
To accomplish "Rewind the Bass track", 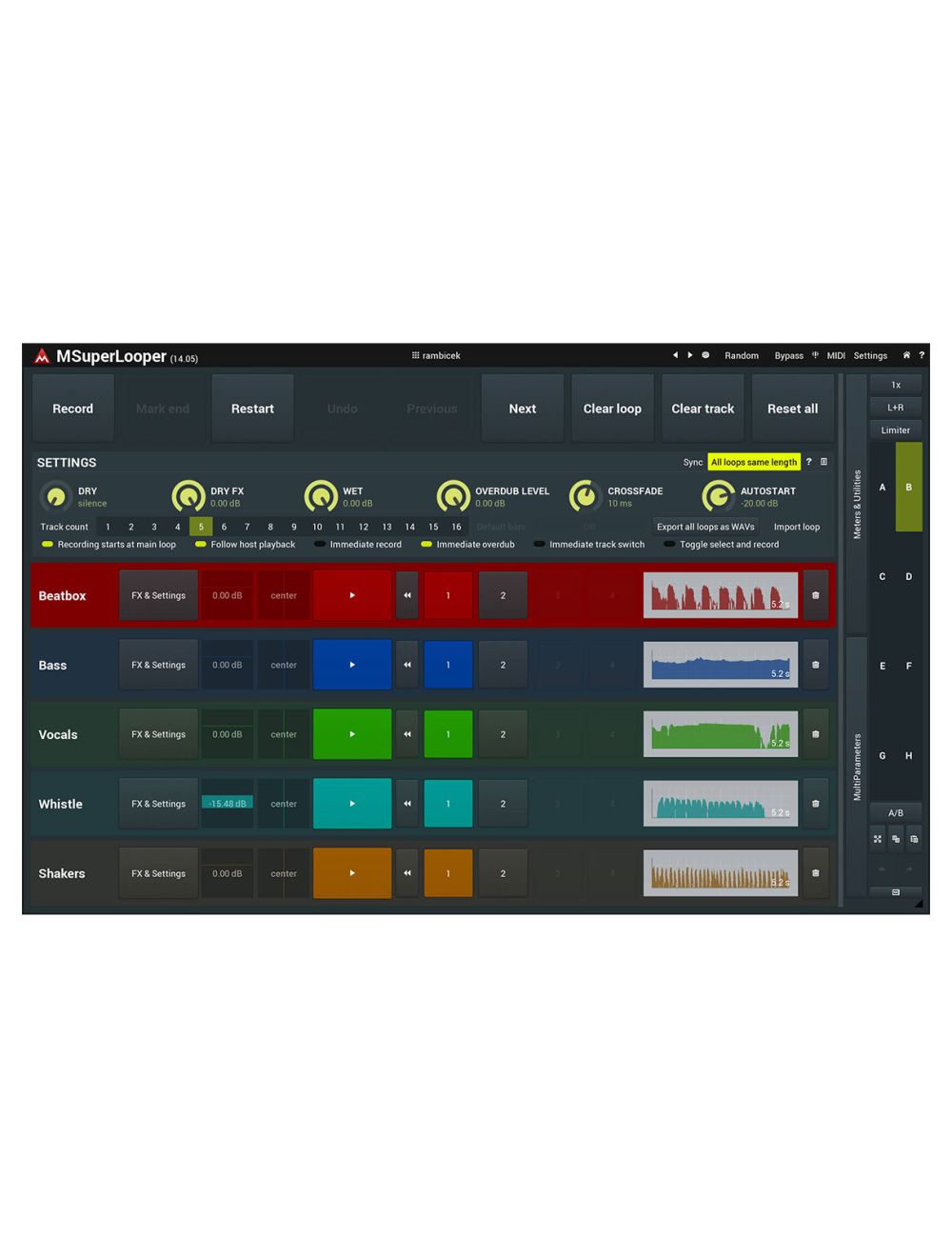I will click(x=407, y=665).
